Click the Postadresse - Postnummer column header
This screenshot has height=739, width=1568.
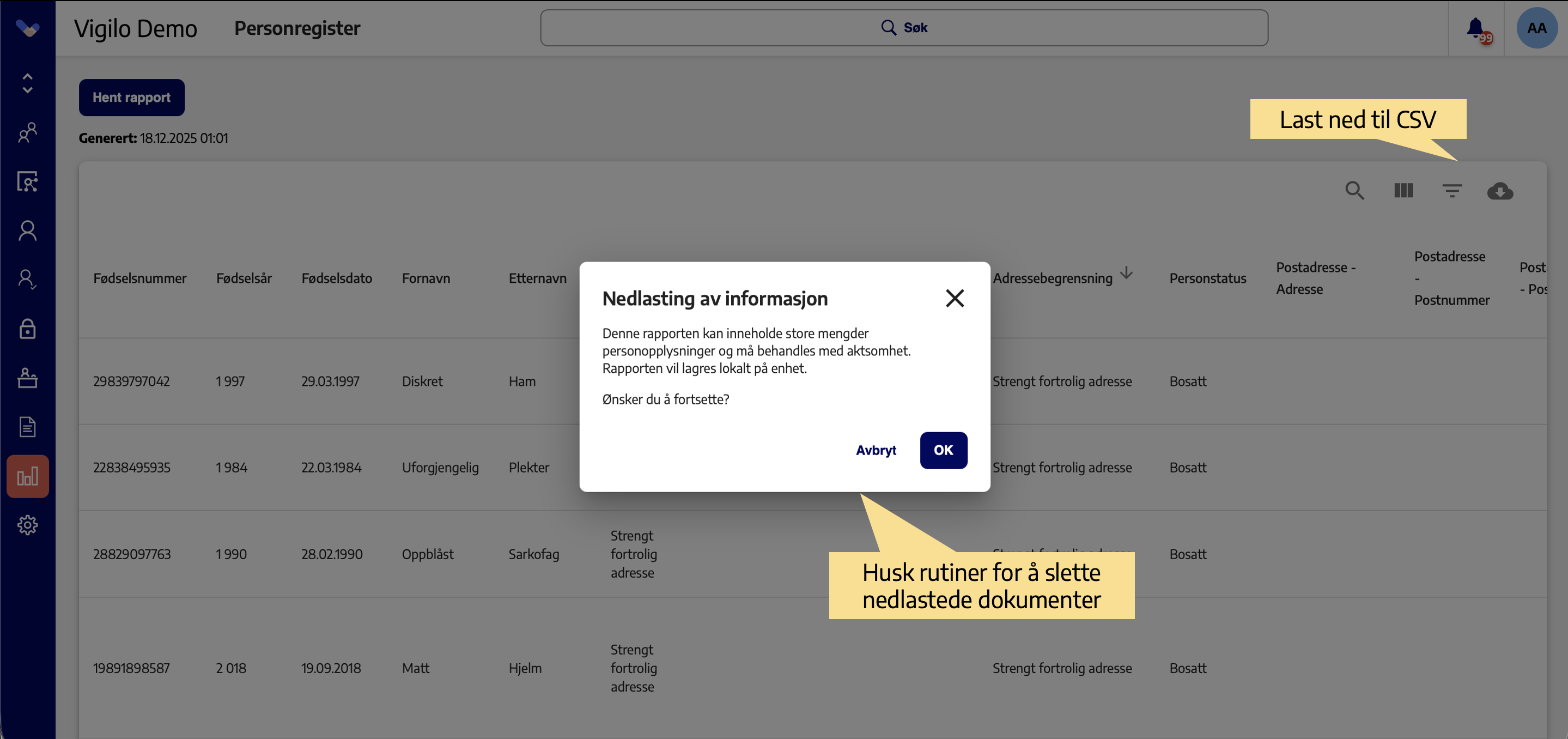pos(1452,278)
